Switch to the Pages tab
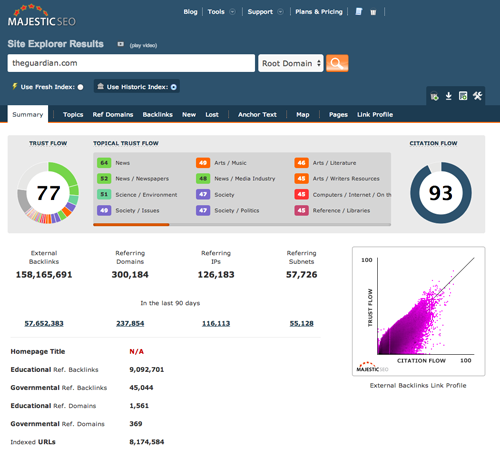The width and height of the screenshot is (500, 449). click(338, 114)
